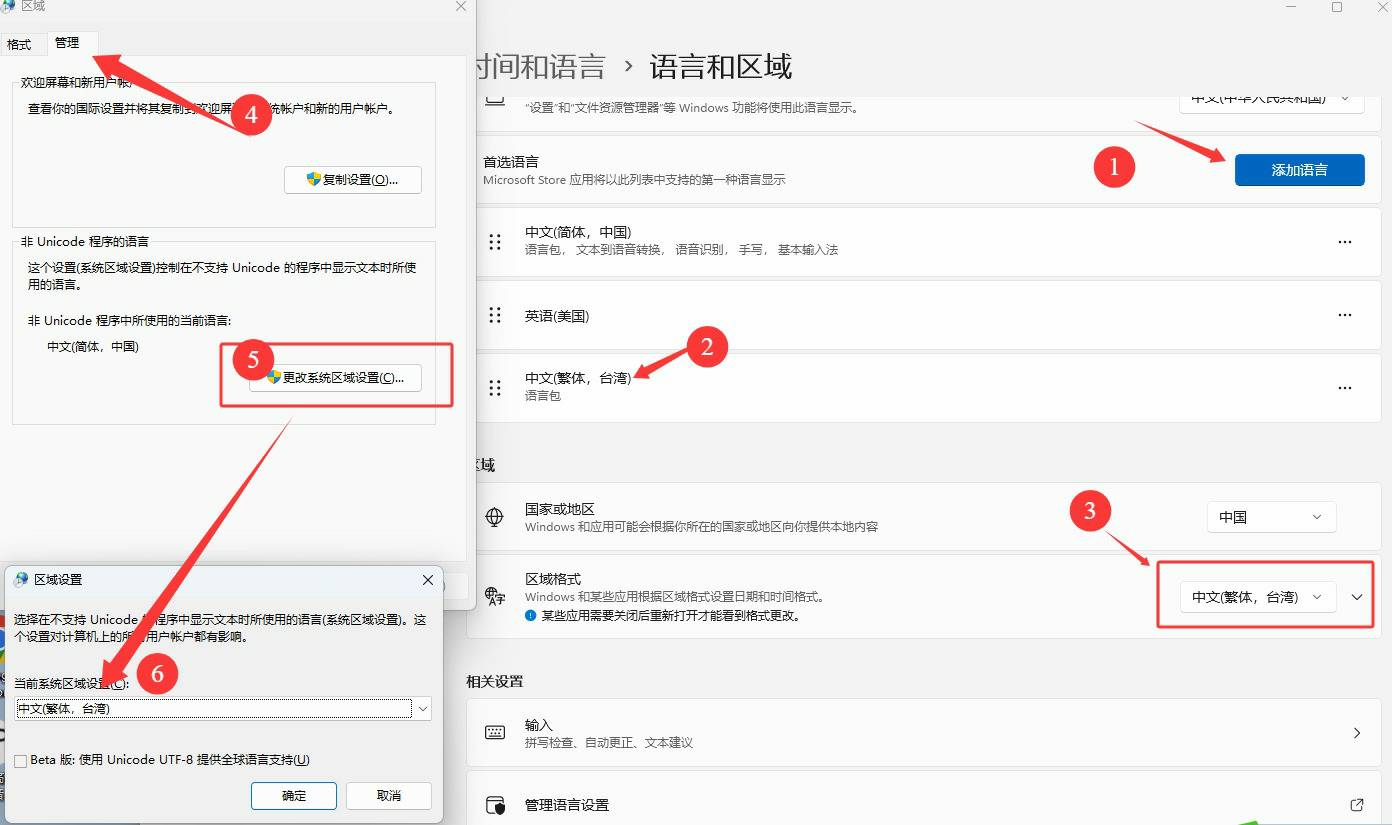
Task: Switch to the 管理 tab
Action: pyautogui.click(x=67, y=43)
